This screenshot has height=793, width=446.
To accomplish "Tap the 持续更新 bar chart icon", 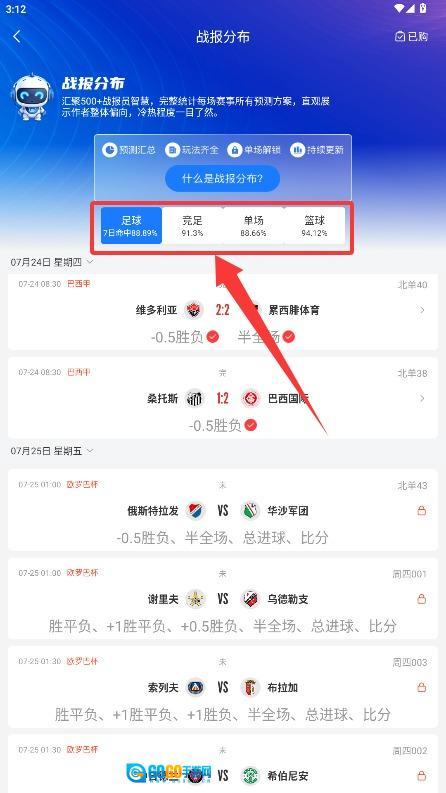I will point(297,150).
